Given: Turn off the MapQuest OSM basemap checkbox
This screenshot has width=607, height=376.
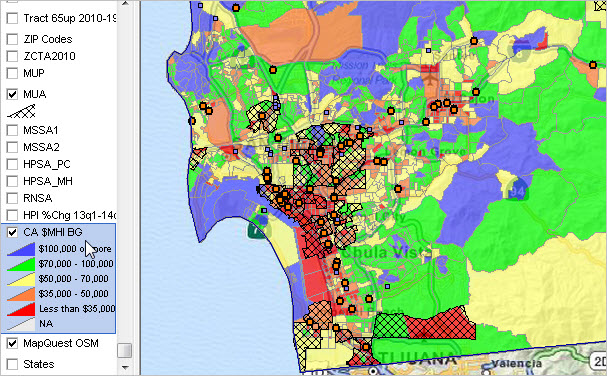Looking at the screenshot, I should (x=12, y=343).
